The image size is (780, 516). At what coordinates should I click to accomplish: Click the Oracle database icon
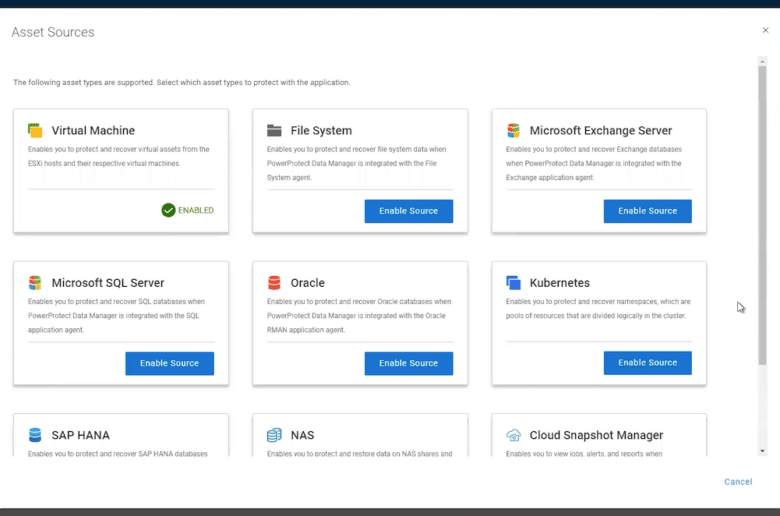[x=274, y=283]
